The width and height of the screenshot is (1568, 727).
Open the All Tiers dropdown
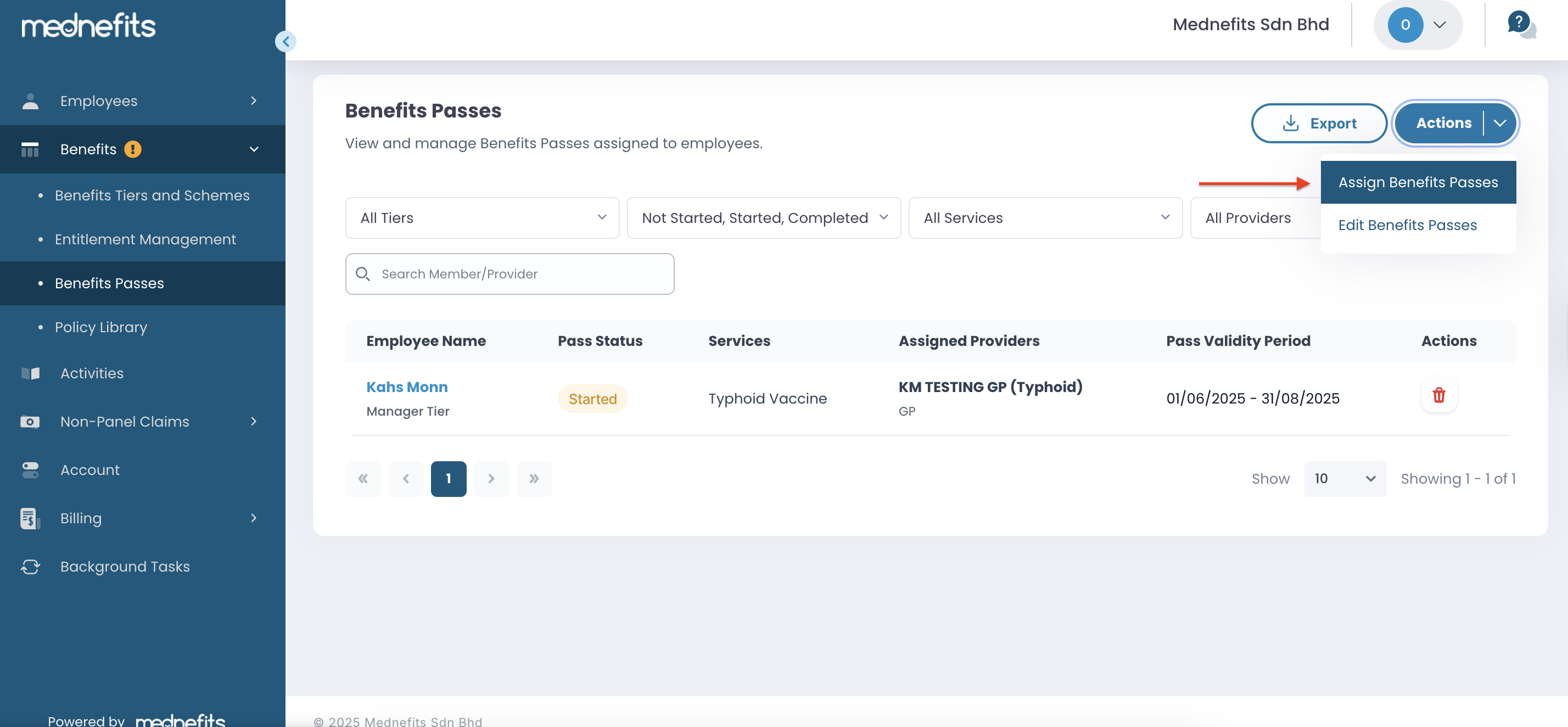[x=481, y=217]
